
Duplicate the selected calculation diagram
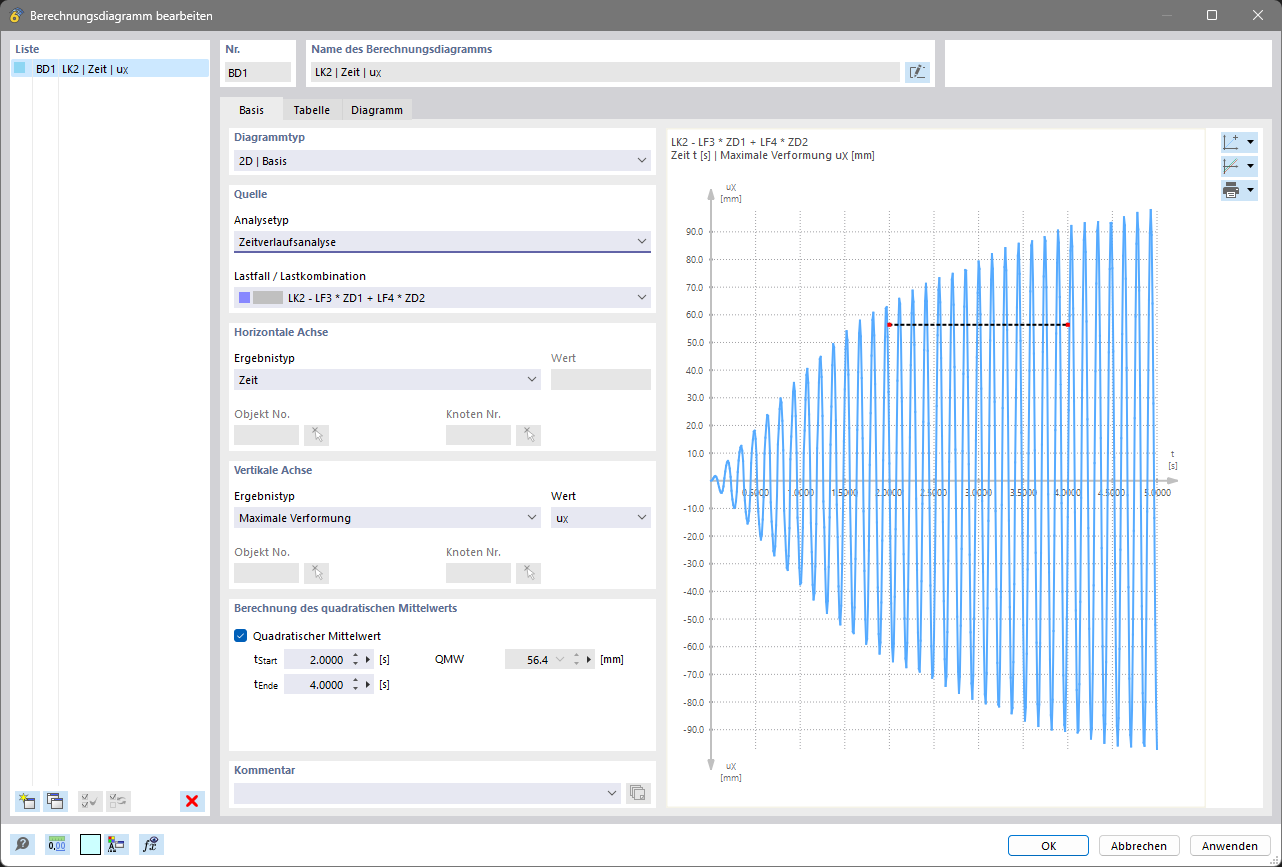coord(55,801)
